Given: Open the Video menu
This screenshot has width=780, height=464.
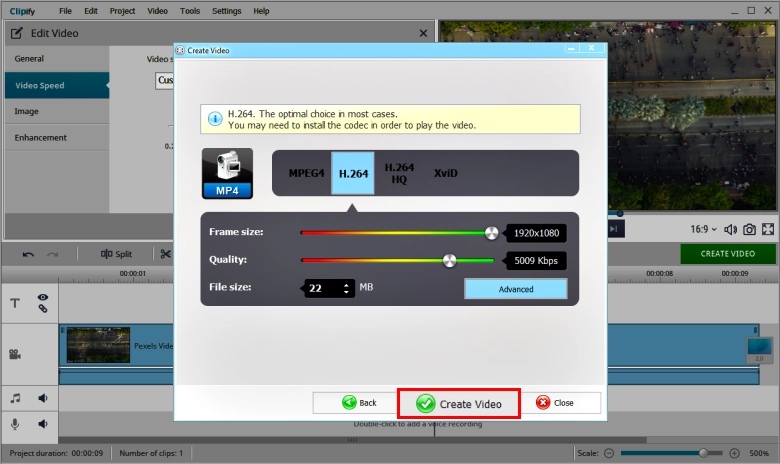Looking at the screenshot, I should click(x=157, y=11).
